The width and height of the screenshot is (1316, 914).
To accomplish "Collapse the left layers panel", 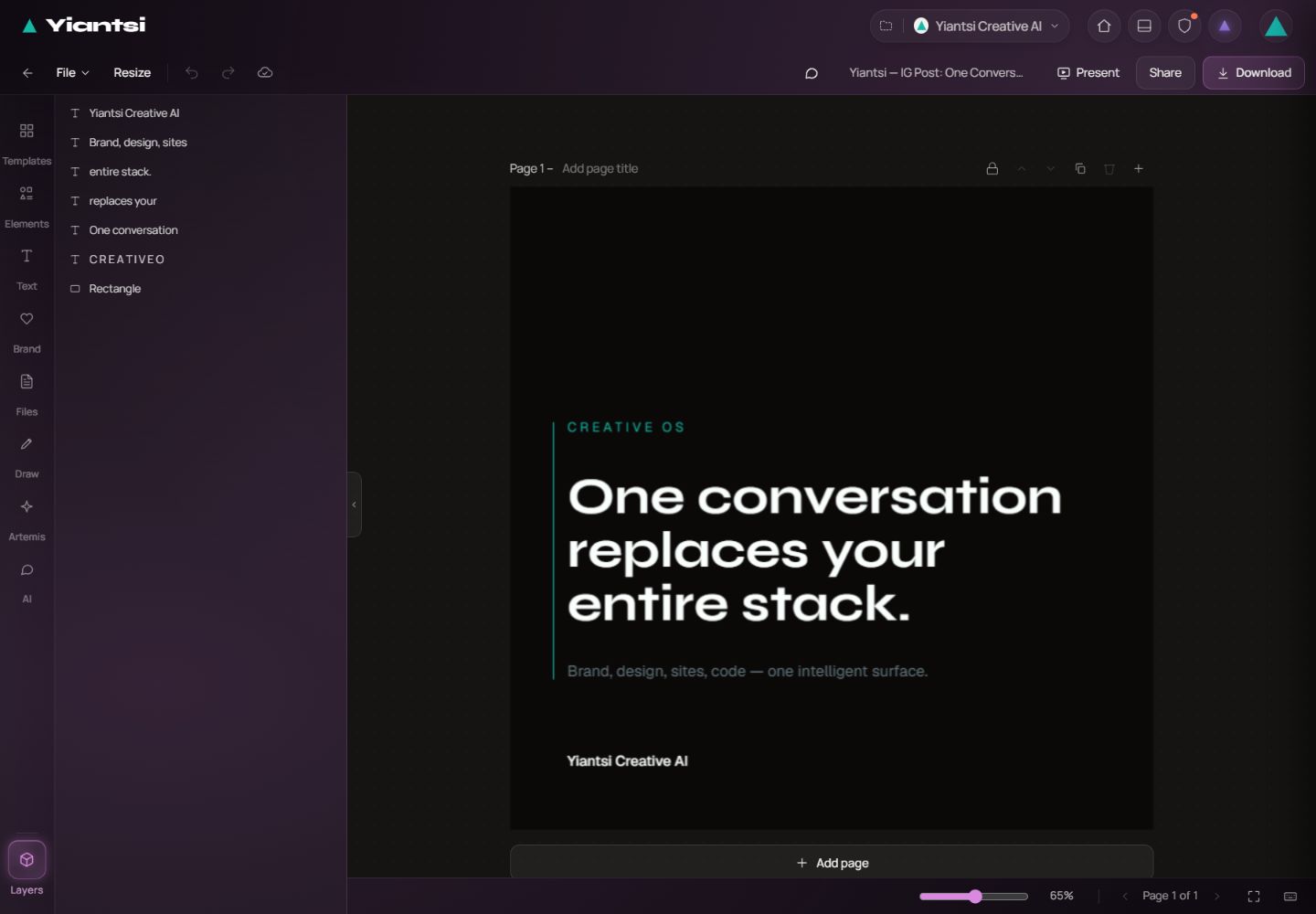I will (355, 505).
